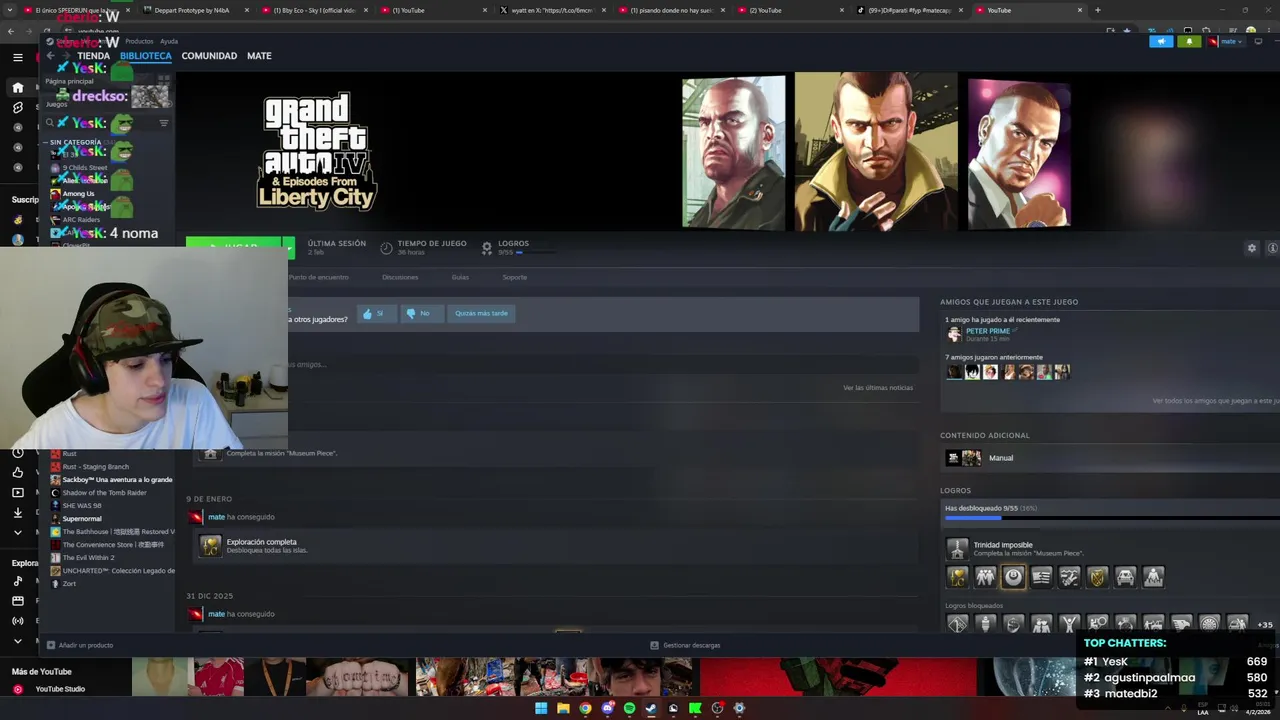Open the Comunidad menu in Steam

[x=209, y=56]
